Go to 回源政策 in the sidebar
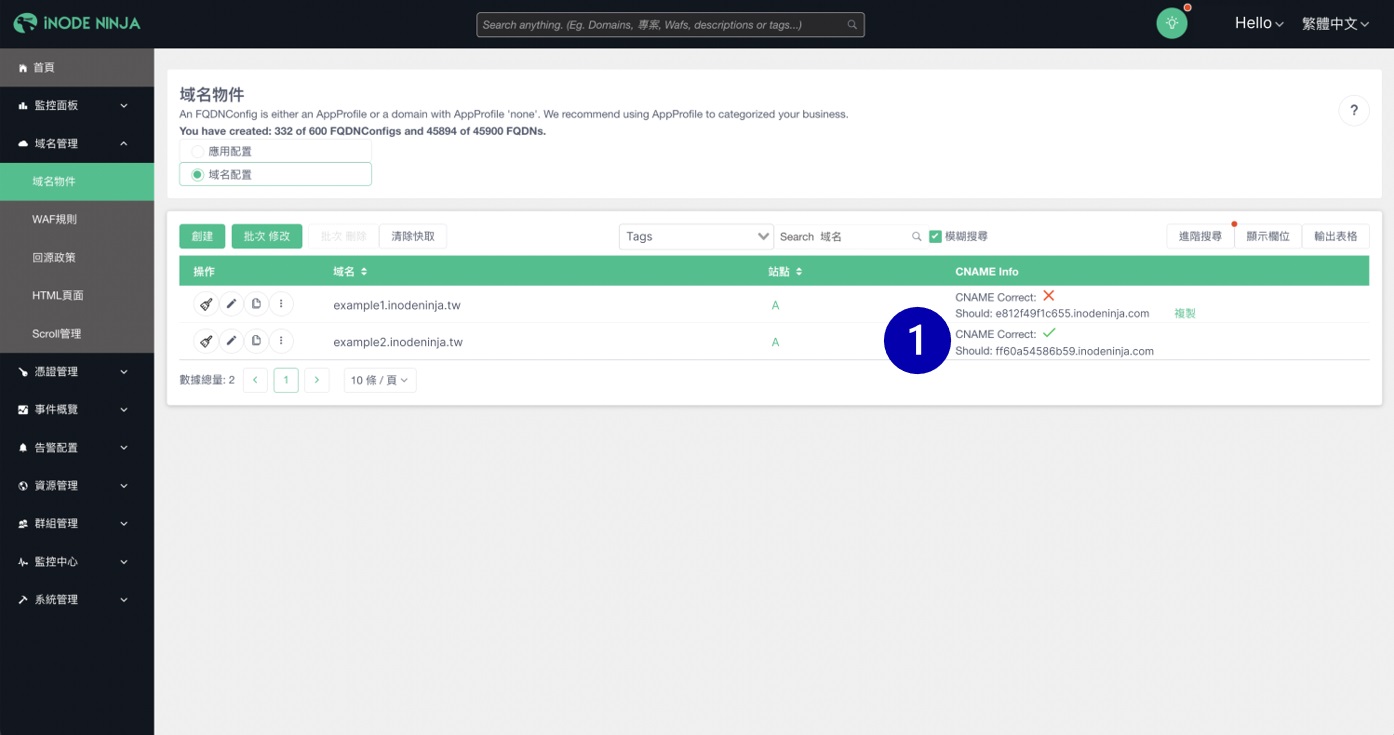This screenshot has width=1394, height=735. 55,258
